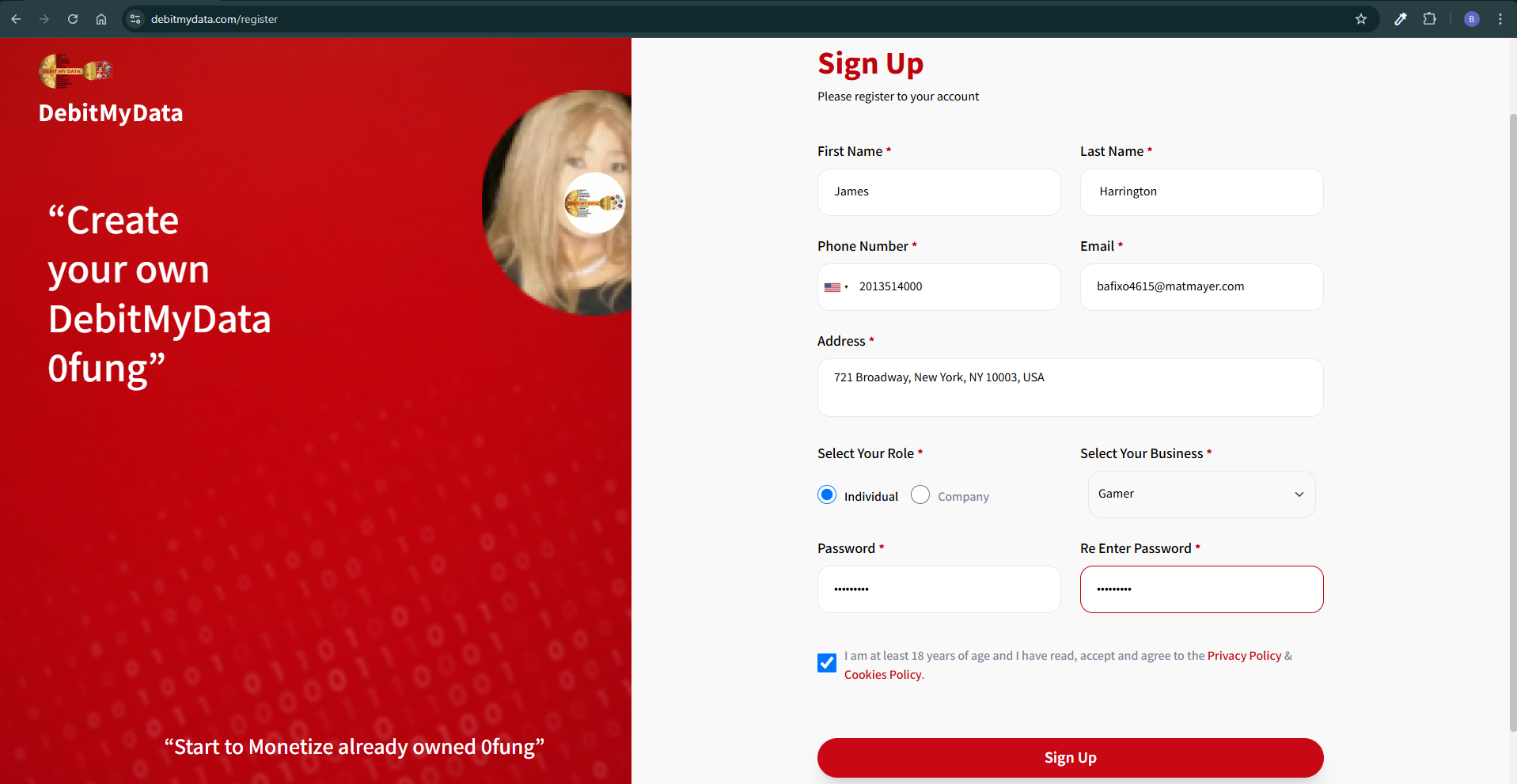
Task: Uncheck the age and policy agreement checkbox
Action: (x=827, y=663)
